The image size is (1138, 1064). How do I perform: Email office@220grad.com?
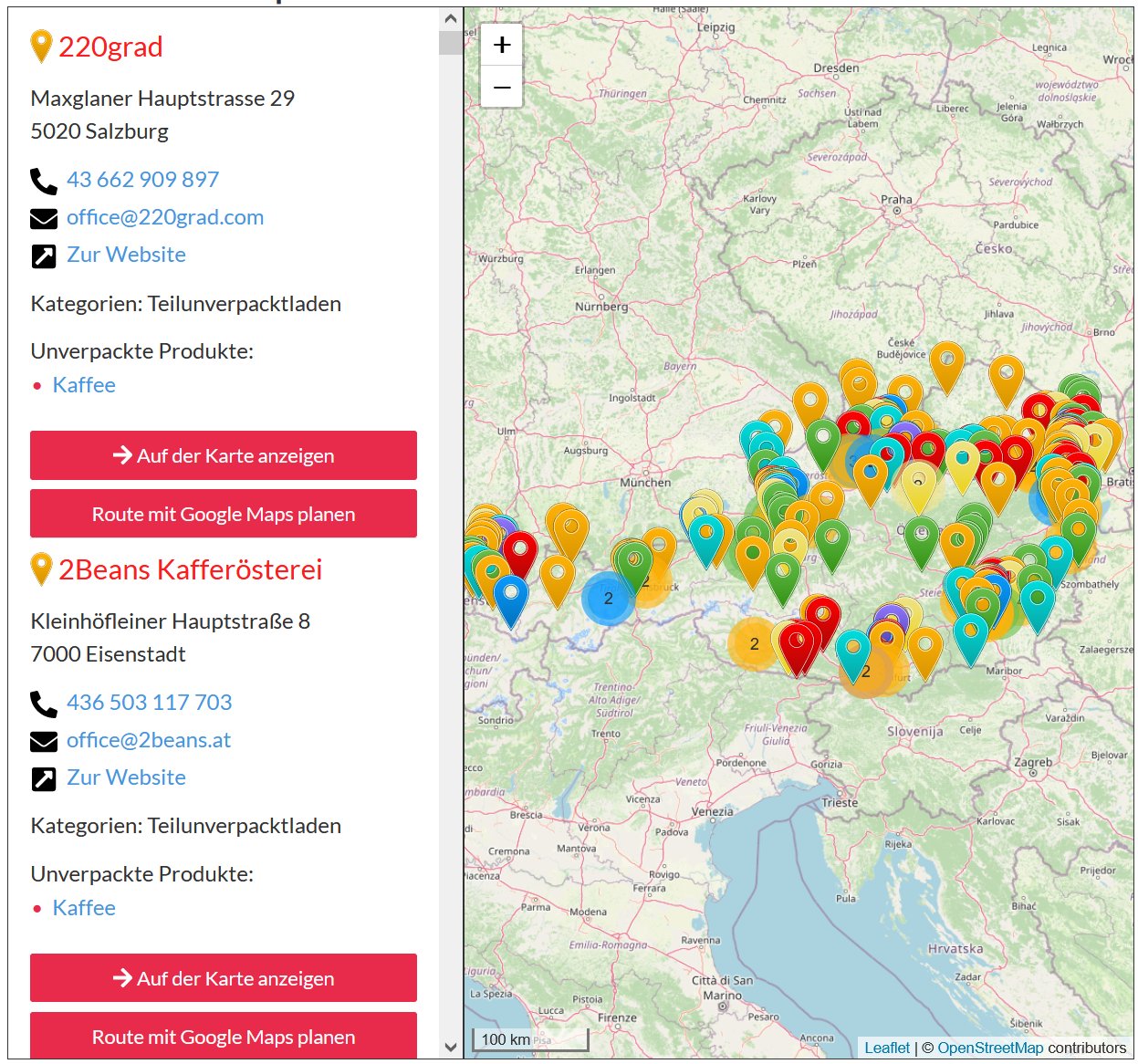tap(165, 217)
